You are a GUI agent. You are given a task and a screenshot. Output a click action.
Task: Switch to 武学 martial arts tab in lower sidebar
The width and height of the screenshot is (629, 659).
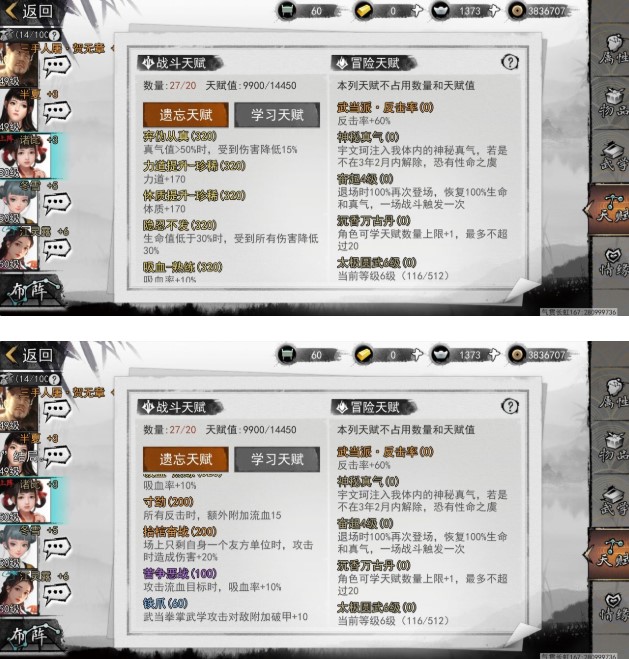point(612,501)
